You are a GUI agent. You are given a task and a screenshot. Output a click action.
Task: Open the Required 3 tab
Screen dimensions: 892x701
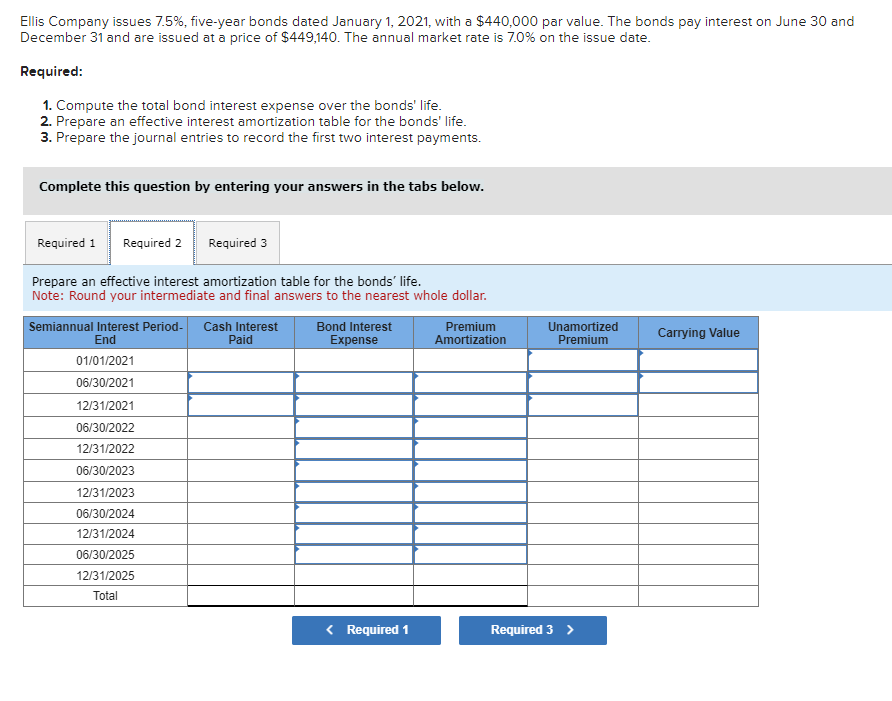[238, 243]
